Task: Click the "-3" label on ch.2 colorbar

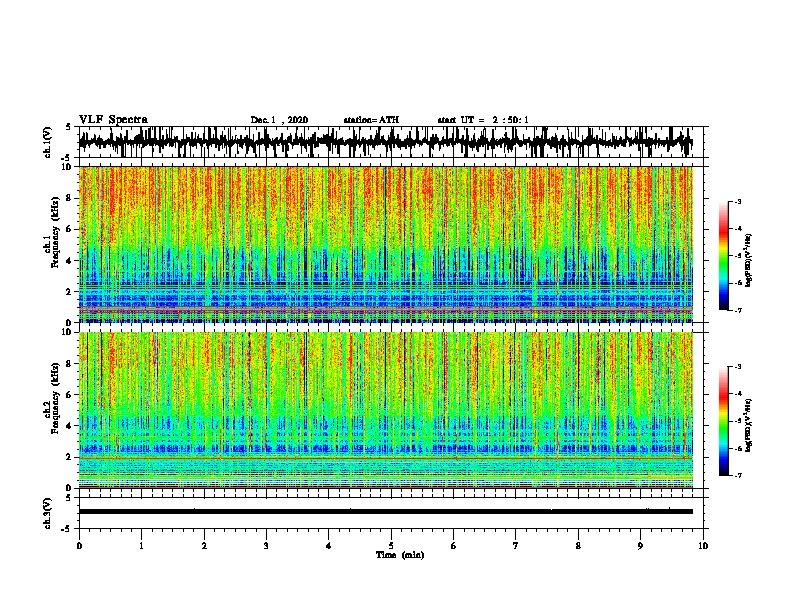Action: click(737, 367)
